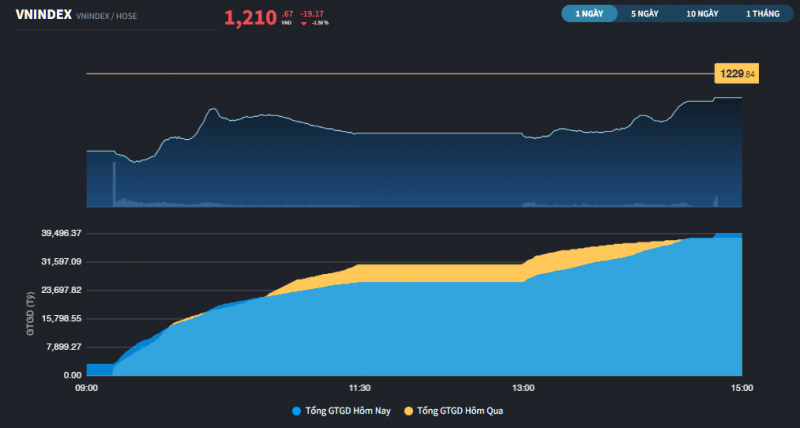Toggle the Tổng GTGD Hôm Nay series
Screen dimensions: 800x428
click(346, 411)
